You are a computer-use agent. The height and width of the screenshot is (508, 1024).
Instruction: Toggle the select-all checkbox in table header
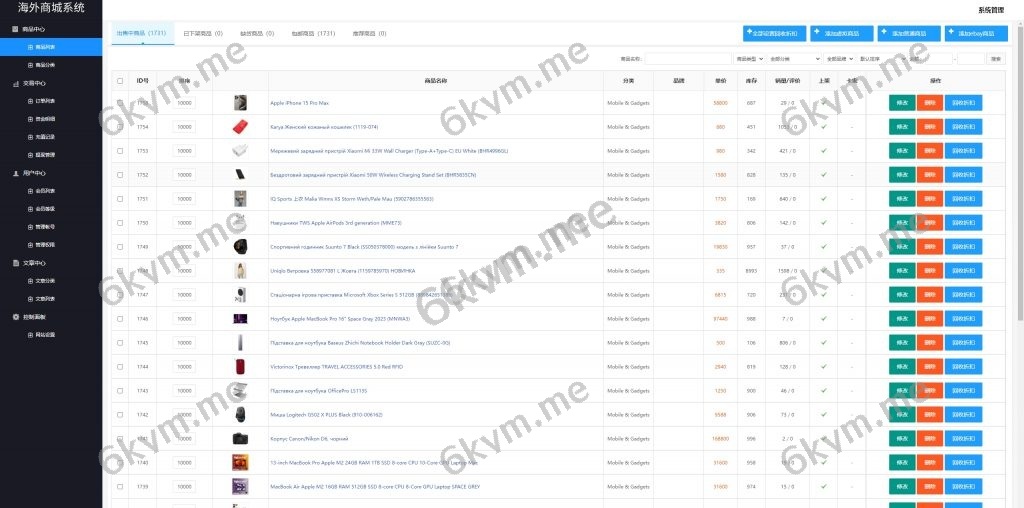pos(120,81)
